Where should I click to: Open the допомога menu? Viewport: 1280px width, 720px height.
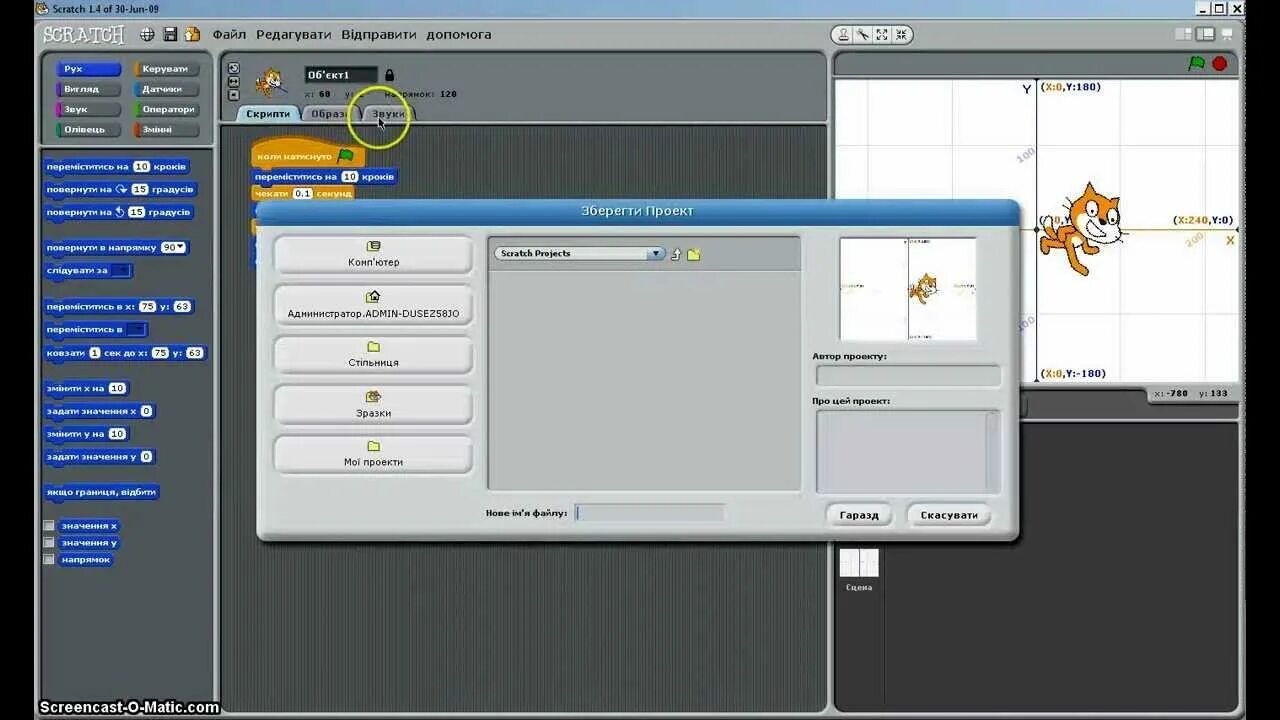[459, 34]
